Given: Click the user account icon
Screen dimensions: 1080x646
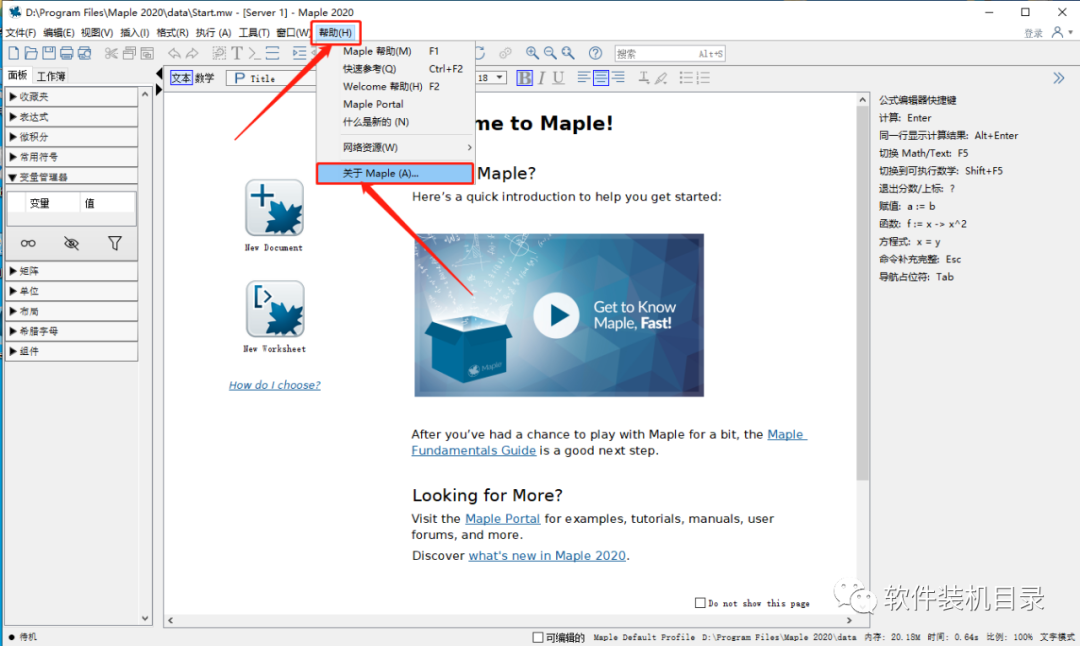Looking at the screenshot, I should [x=1057, y=32].
